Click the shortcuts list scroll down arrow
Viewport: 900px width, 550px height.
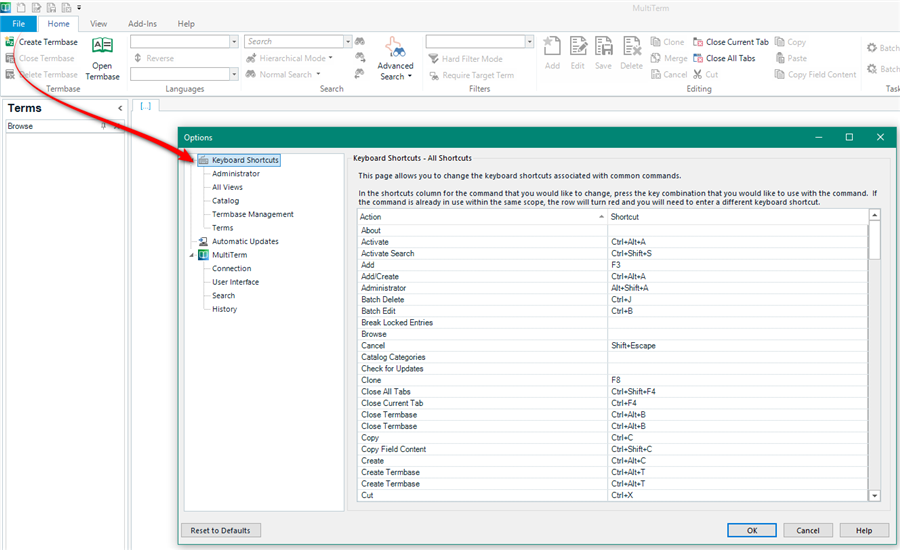(874, 495)
